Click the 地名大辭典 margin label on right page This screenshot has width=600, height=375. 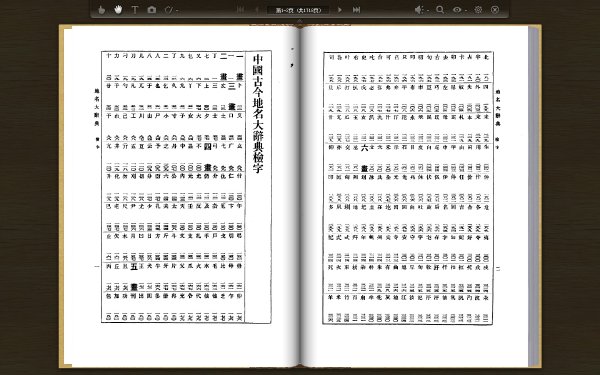pos(498,108)
